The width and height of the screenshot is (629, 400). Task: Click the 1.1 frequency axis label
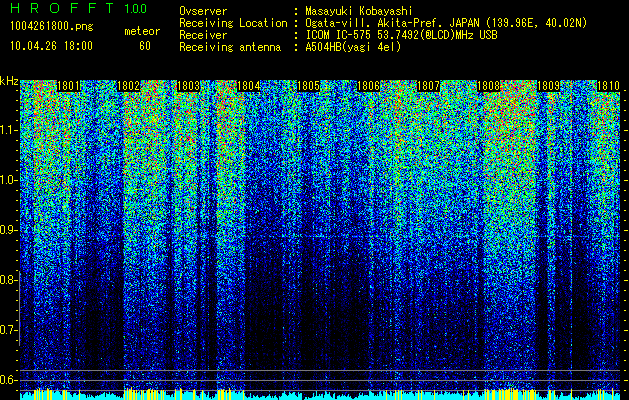coord(8,130)
